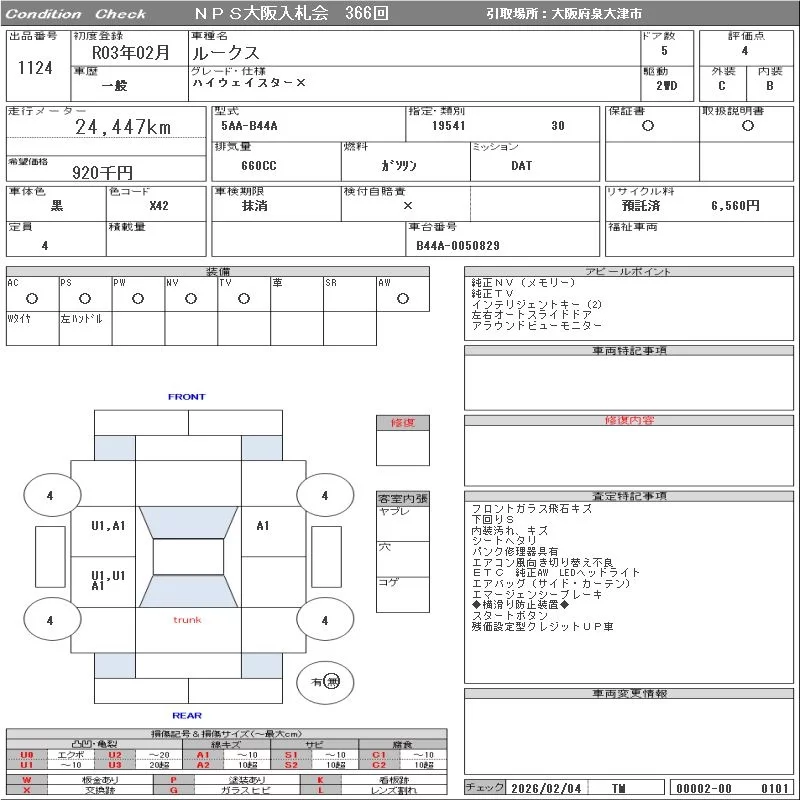Click the circle under 取扱説明書
This screenshot has width=800, height=800.
(747, 126)
